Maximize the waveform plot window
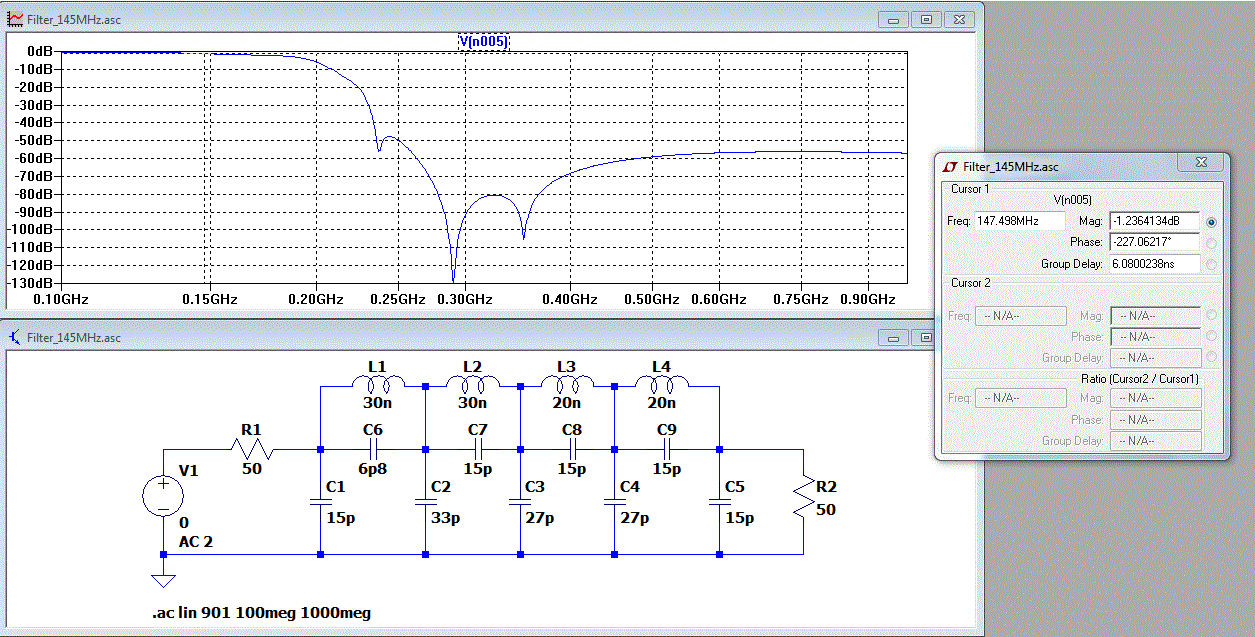This screenshot has height=637, width=1255. (x=926, y=19)
